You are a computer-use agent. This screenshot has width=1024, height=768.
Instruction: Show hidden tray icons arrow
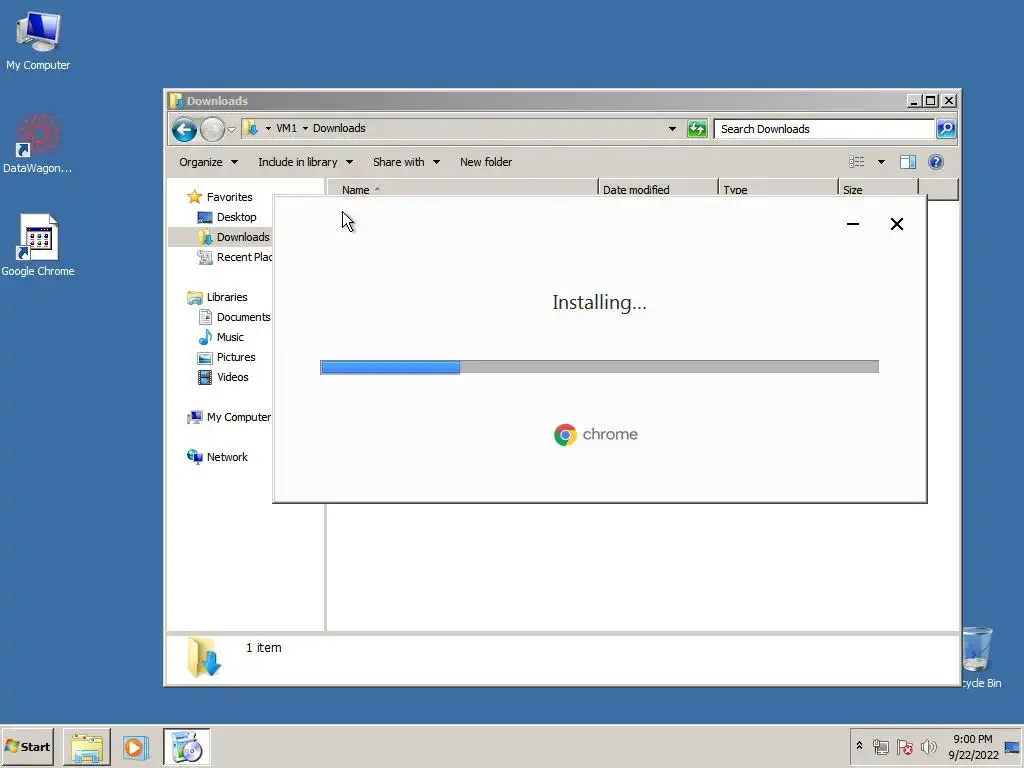click(x=859, y=746)
